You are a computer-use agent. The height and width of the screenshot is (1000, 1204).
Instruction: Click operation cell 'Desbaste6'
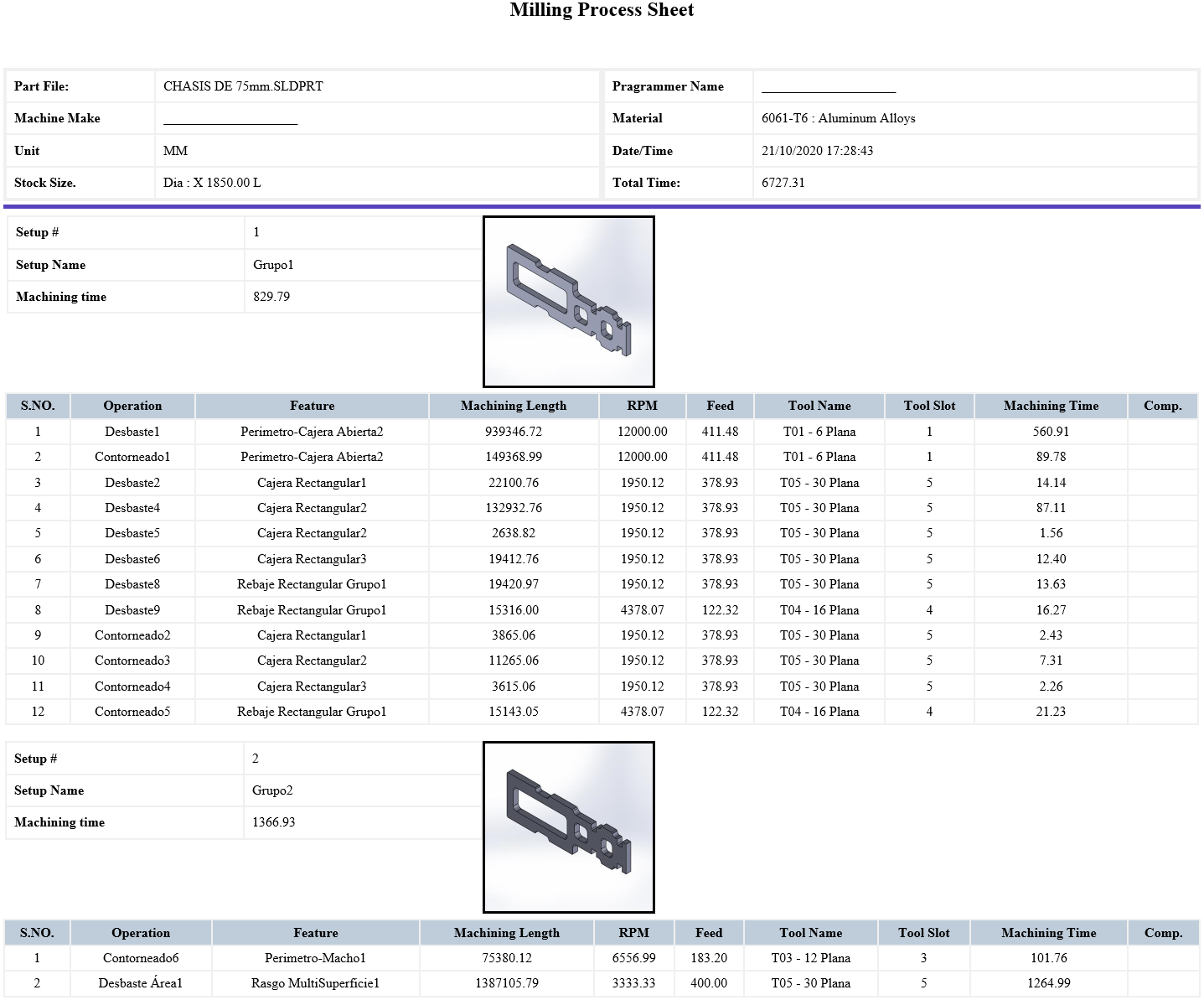132,559
